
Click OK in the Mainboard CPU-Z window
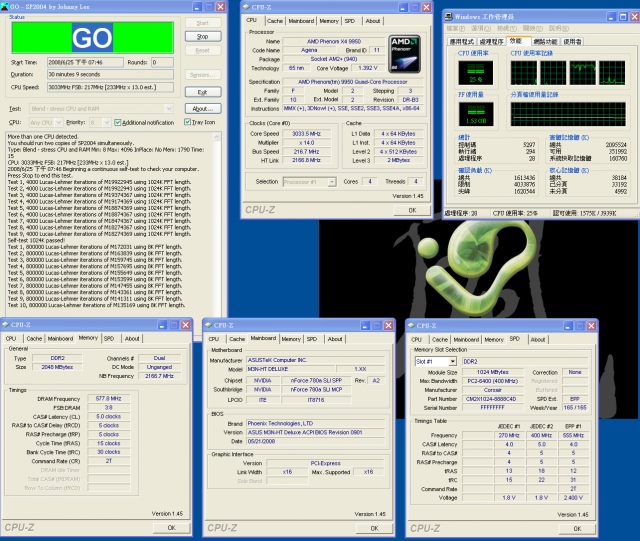pos(375,528)
